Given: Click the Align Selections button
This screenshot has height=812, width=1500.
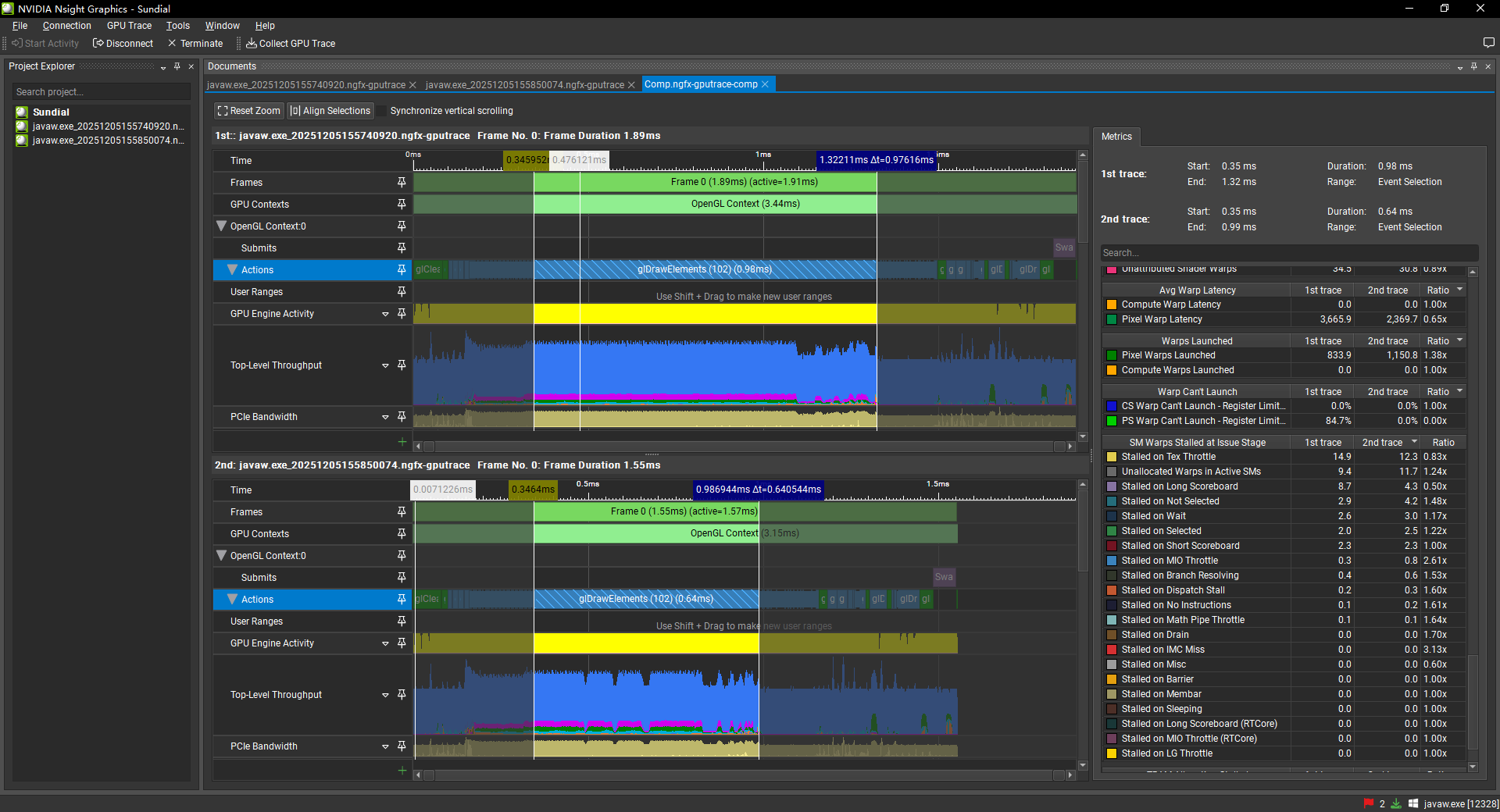Looking at the screenshot, I should pos(330,111).
